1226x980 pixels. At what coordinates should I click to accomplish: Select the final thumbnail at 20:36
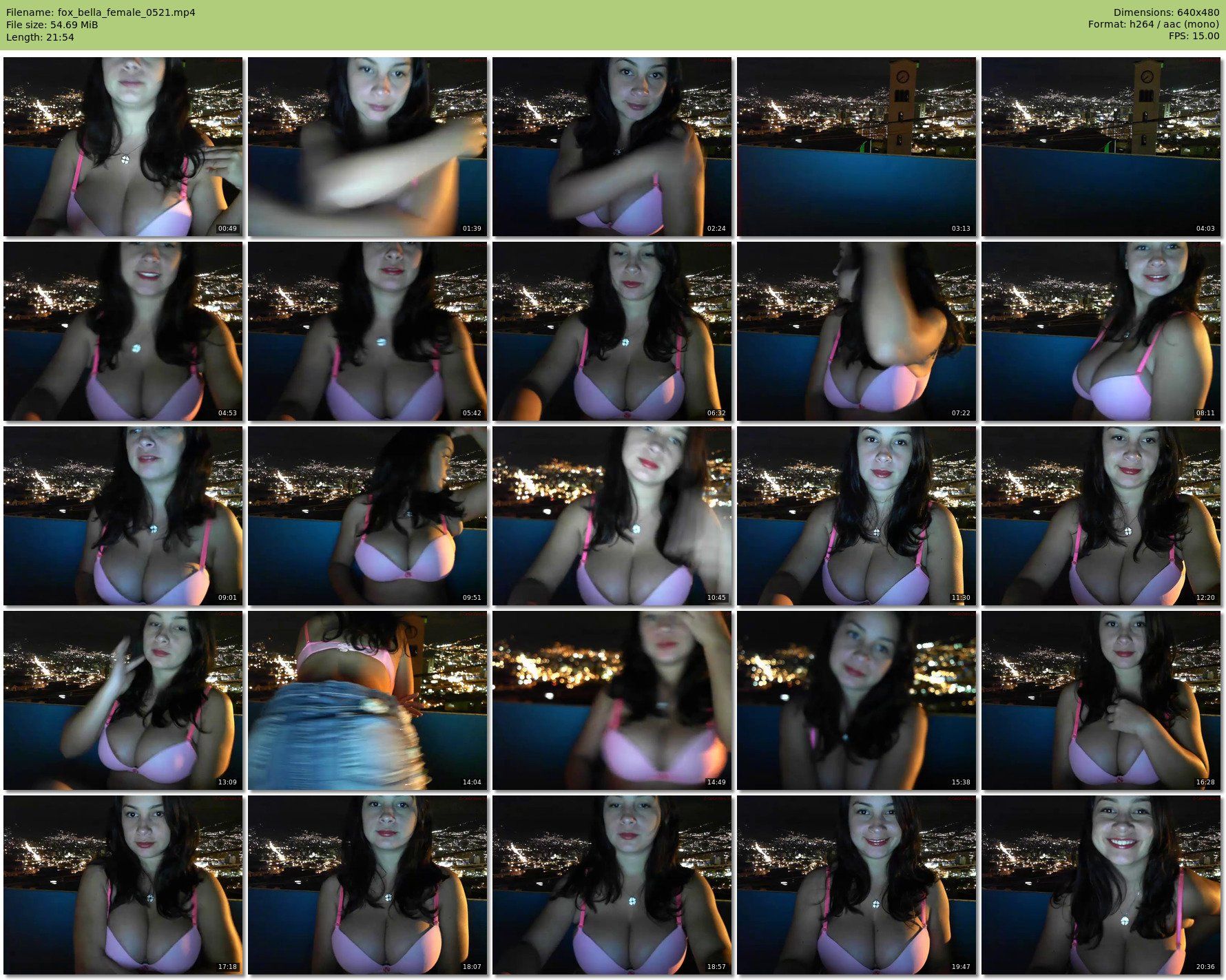pyautogui.click(x=1101, y=884)
